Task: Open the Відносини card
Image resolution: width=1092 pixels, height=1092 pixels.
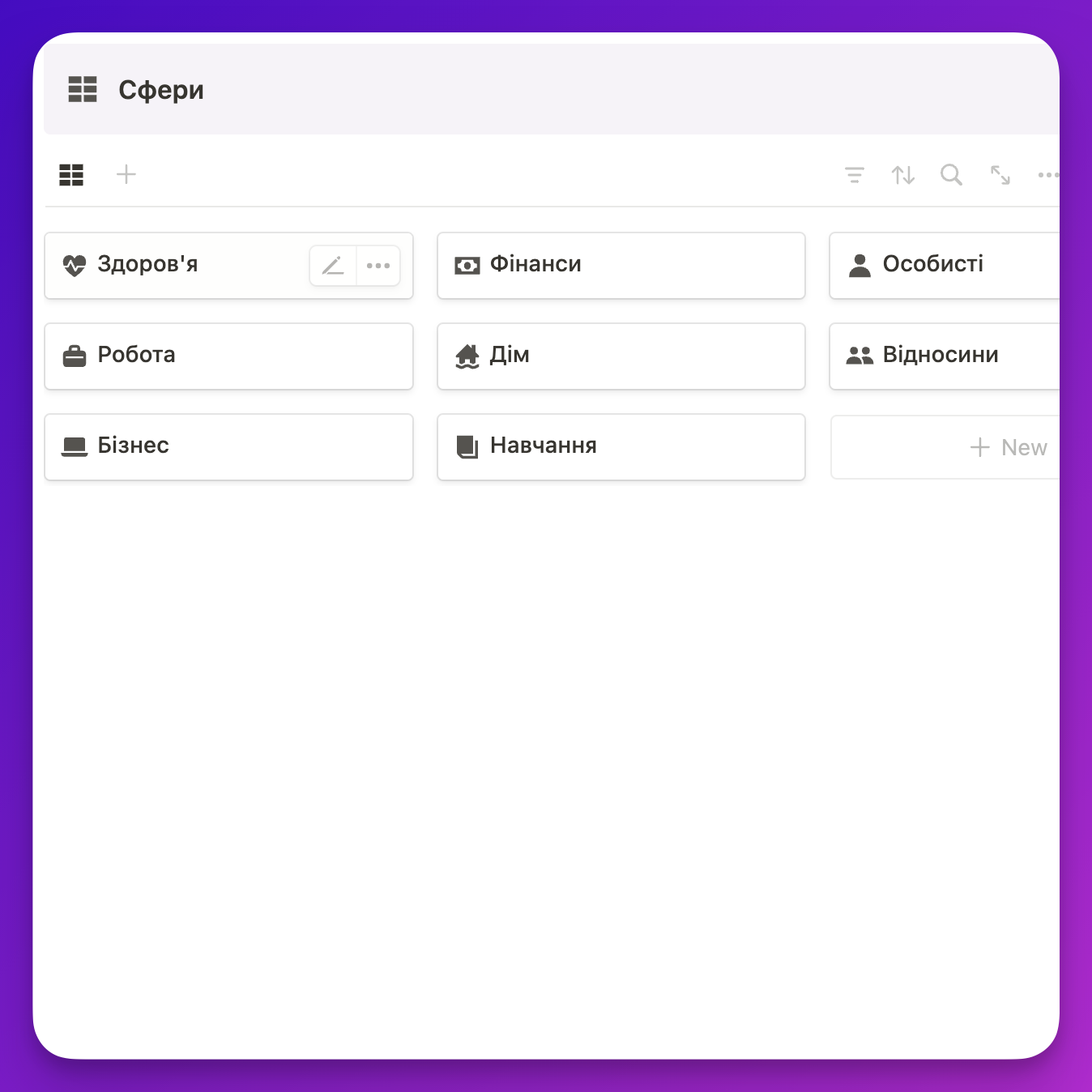Action: [945, 356]
